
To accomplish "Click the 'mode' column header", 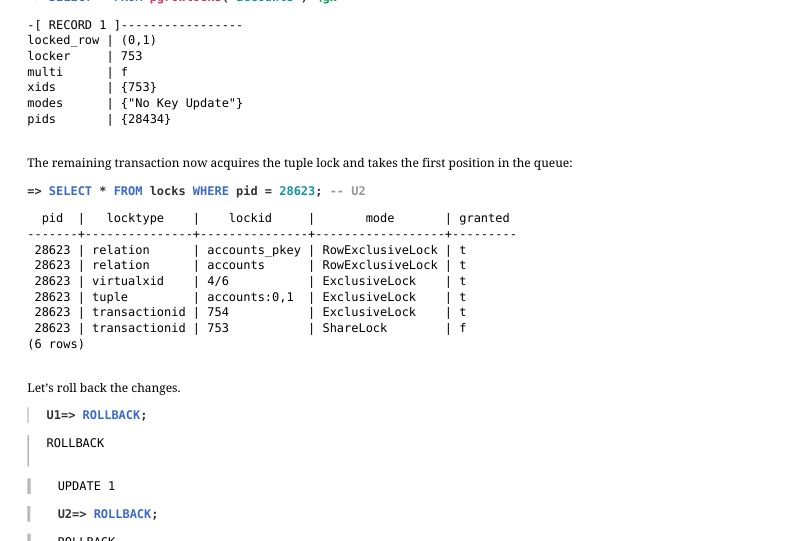I will click(380, 218).
